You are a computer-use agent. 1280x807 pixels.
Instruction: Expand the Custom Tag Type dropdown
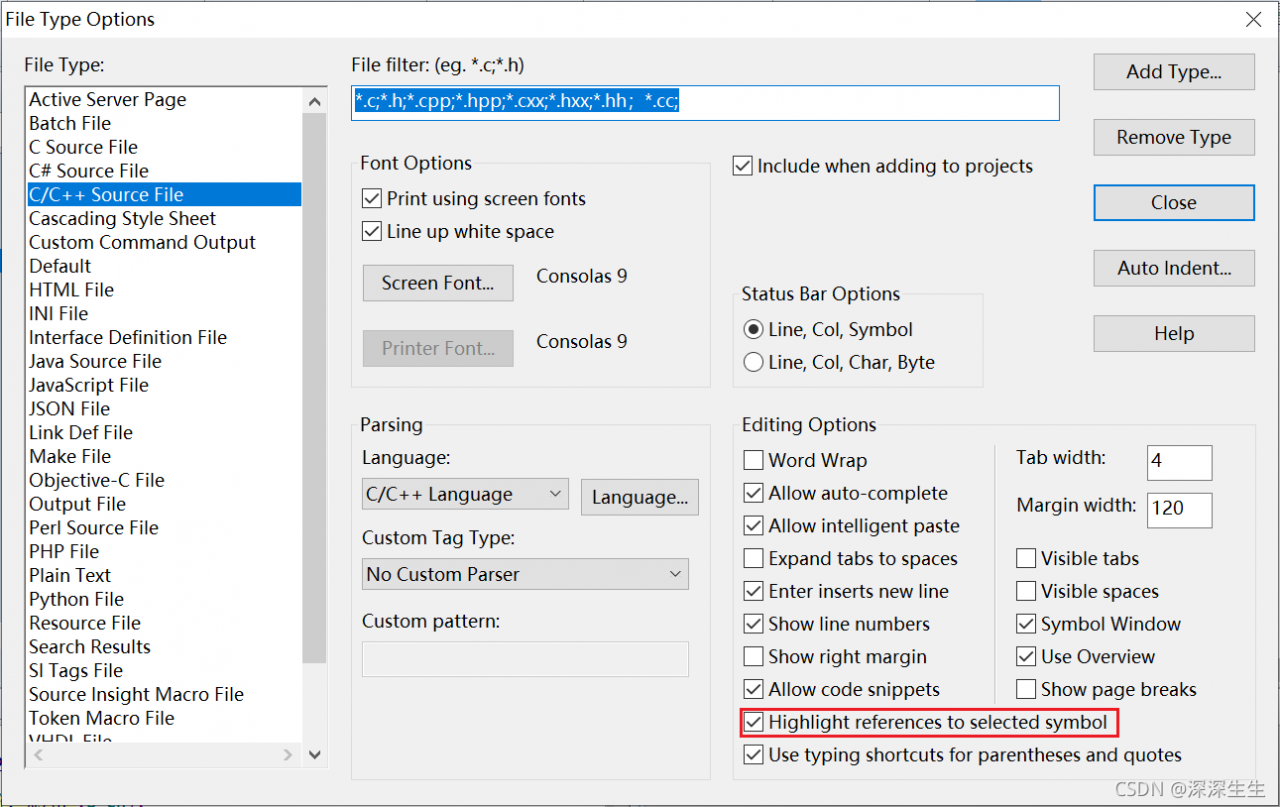525,575
